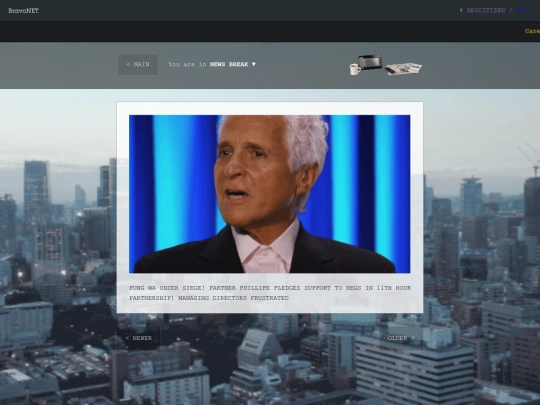Expand the NEWS BREAK section dropdown
The width and height of the screenshot is (540, 405).
[232, 64]
